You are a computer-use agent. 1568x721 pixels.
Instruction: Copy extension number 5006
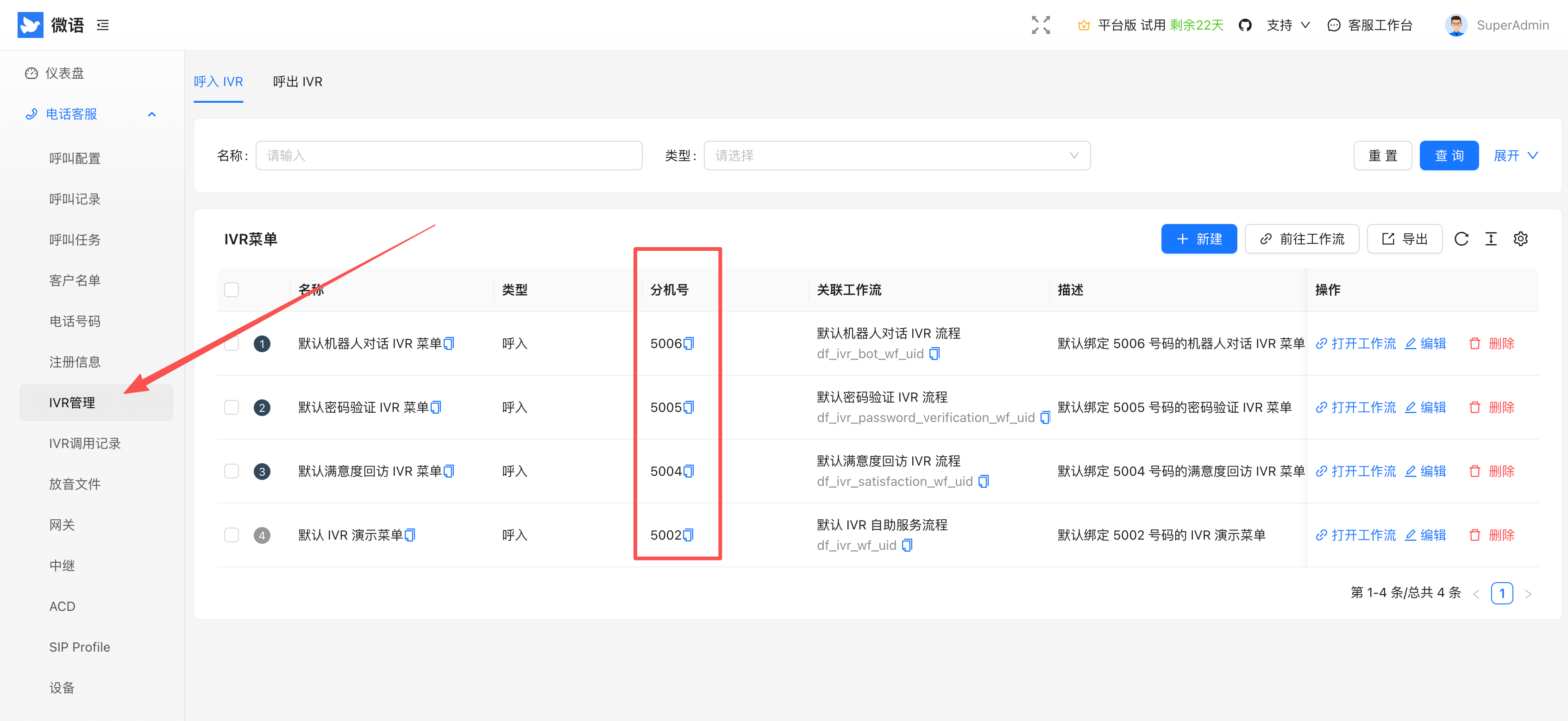(689, 344)
